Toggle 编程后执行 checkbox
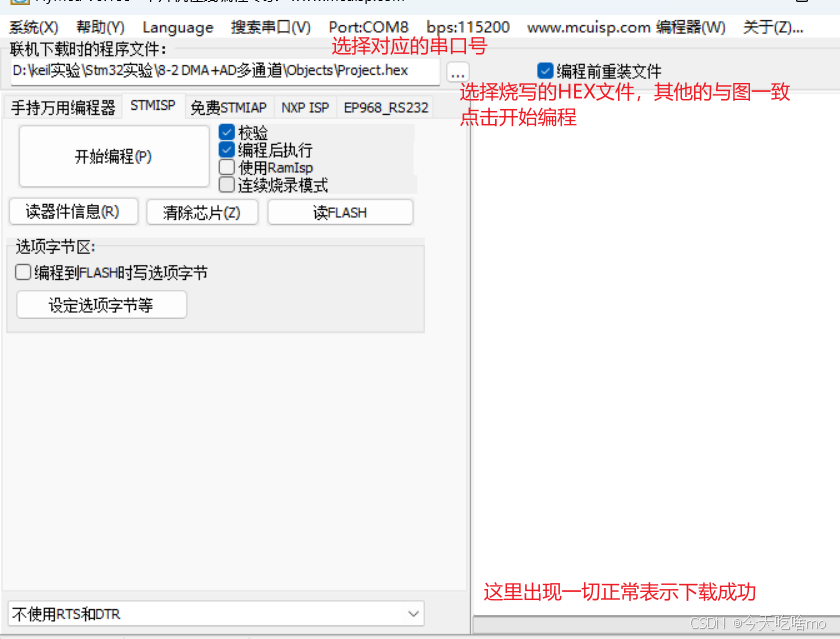The image size is (840, 639). (x=227, y=149)
